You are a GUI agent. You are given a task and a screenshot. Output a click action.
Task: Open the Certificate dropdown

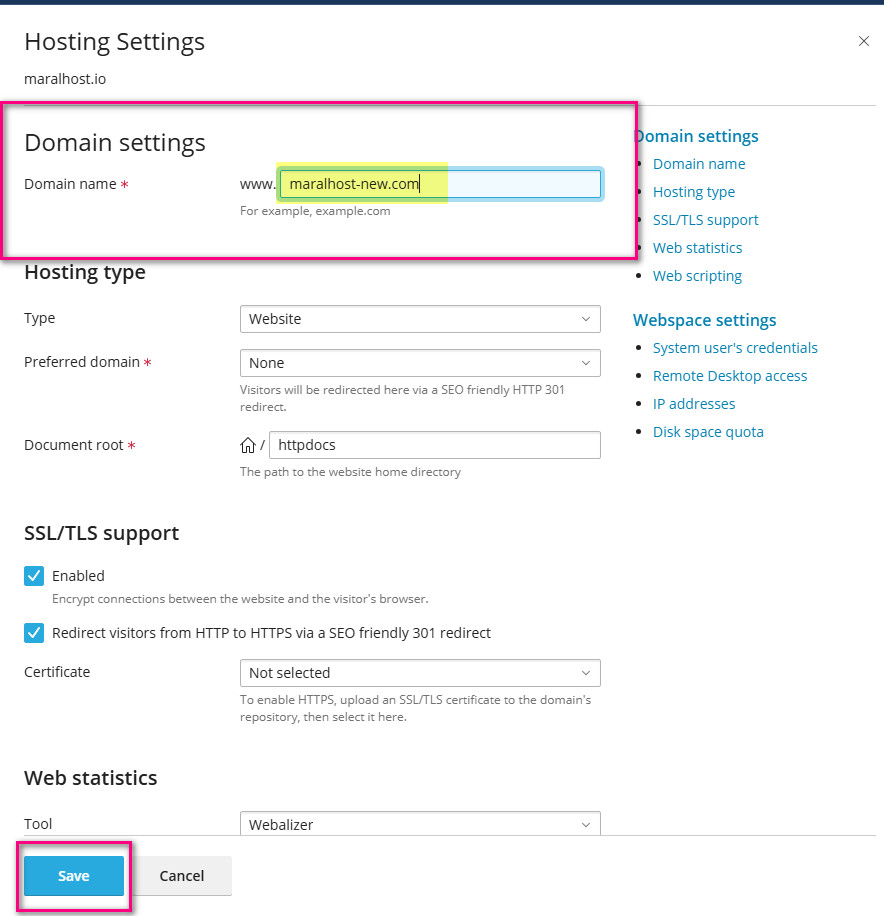(x=420, y=673)
